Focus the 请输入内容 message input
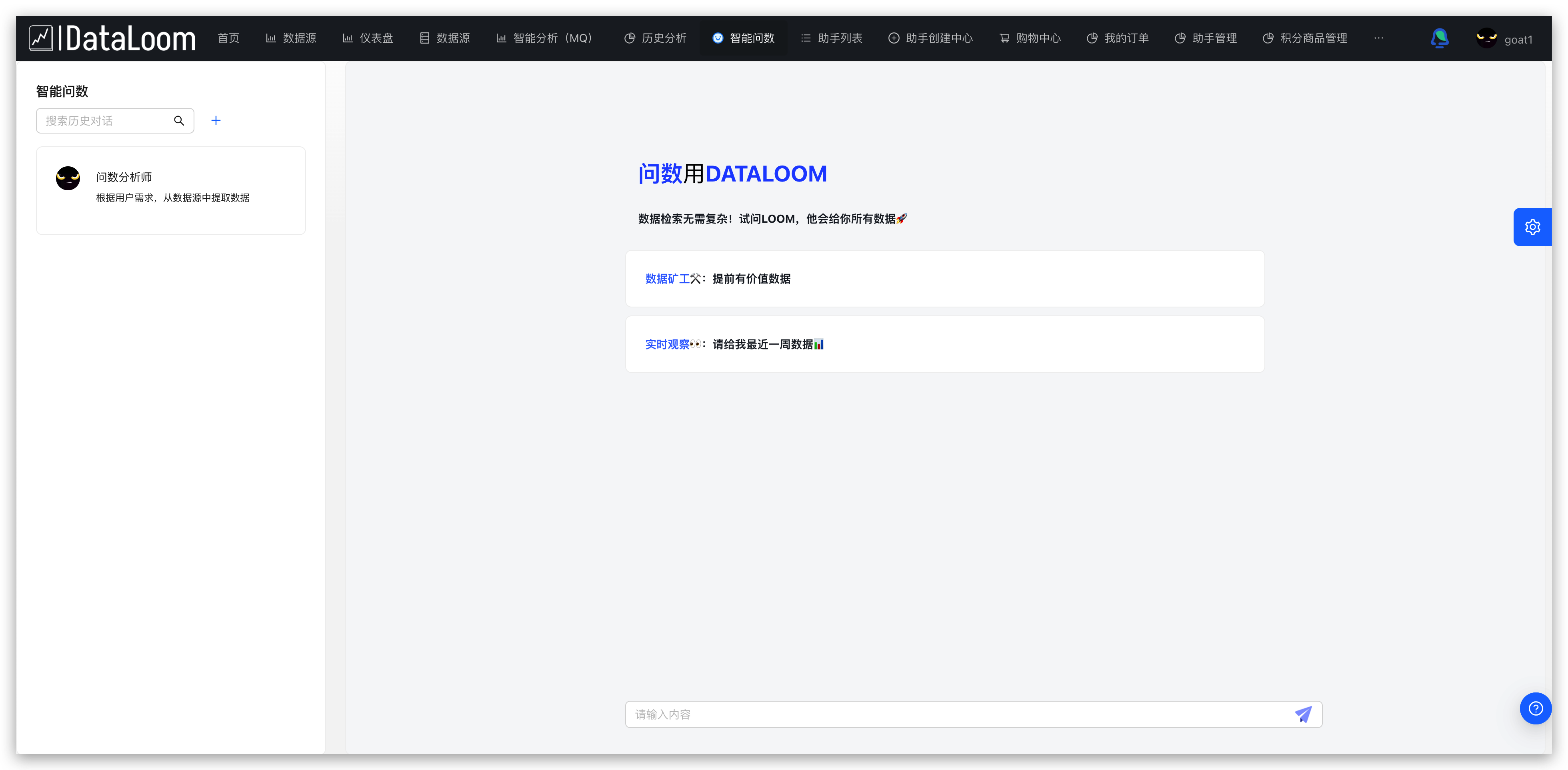The height and width of the screenshot is (770, 1568). (973, 714)
